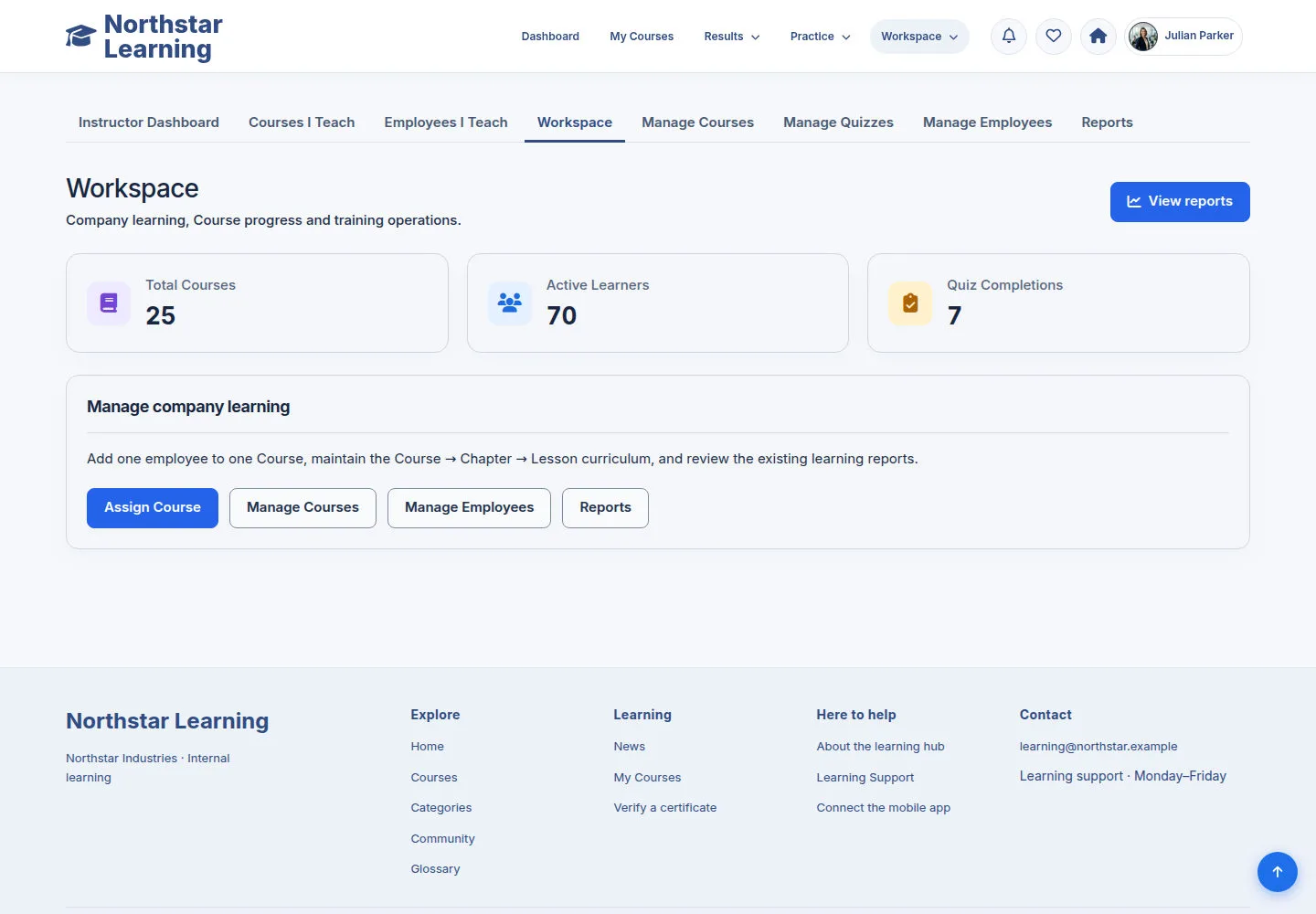Open the Connect the mobile app link

(884, 808)
